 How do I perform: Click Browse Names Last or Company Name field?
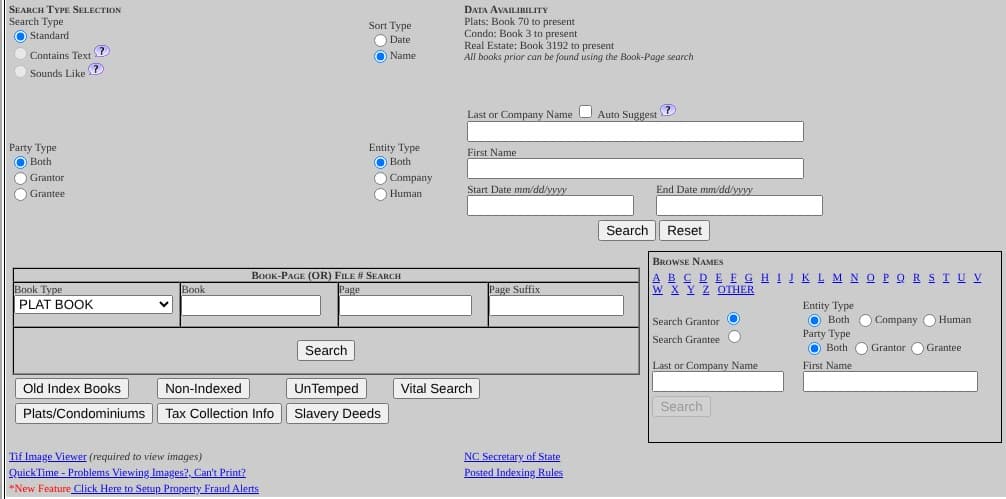click(x=718, y=382)
